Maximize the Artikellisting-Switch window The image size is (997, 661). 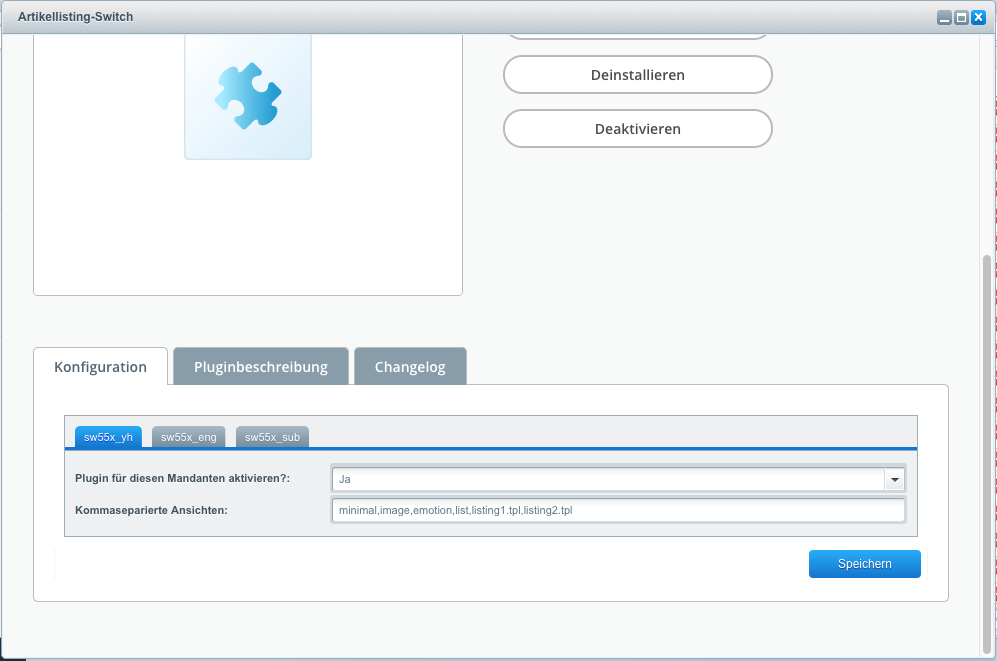pos(961,18)
